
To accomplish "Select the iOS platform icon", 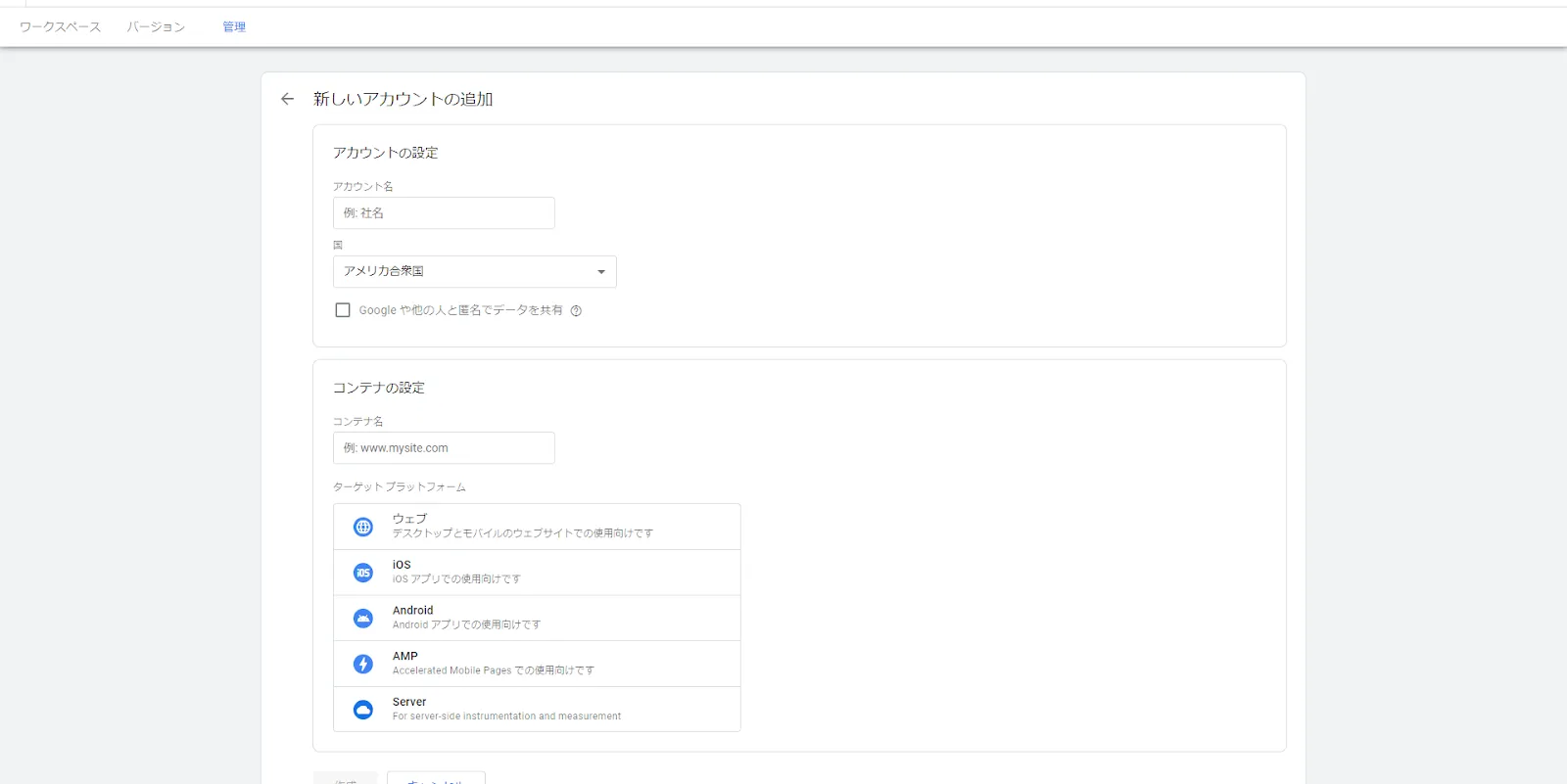I will click(x=363, y=573).
